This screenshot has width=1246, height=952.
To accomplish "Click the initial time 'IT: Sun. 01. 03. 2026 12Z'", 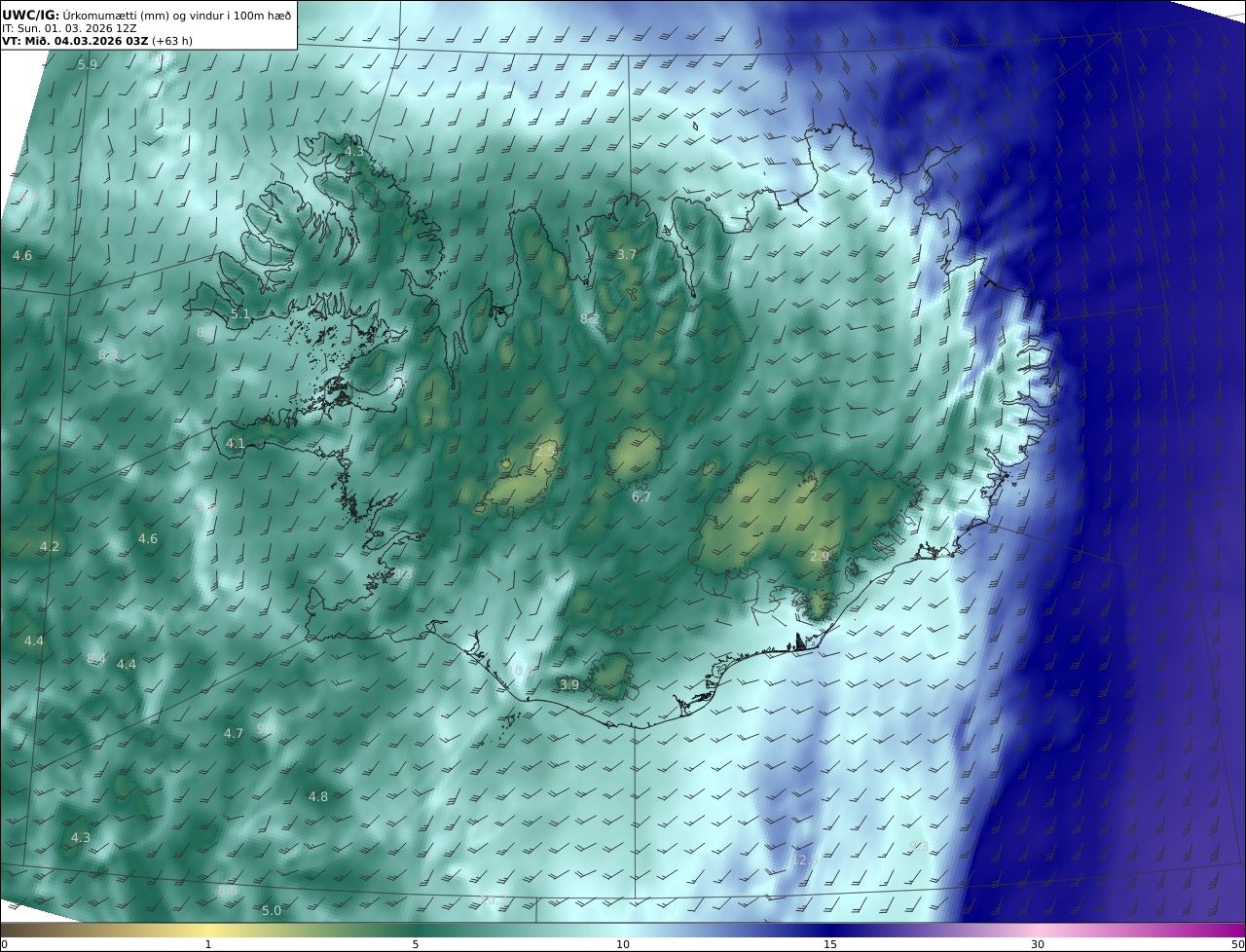I will coord(69,28).
